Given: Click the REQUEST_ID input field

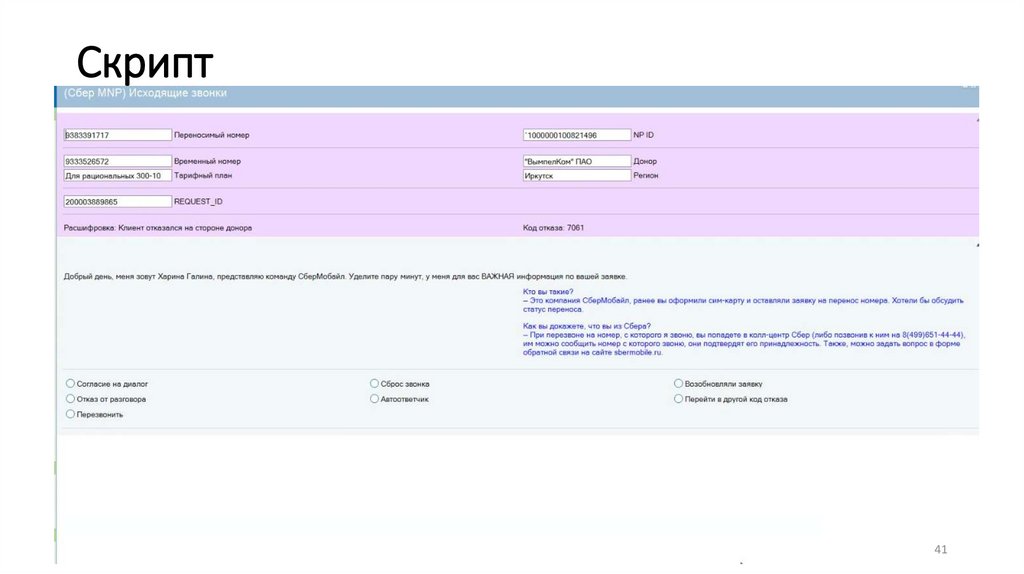Looking at the screenshot, I should [118, 202].
